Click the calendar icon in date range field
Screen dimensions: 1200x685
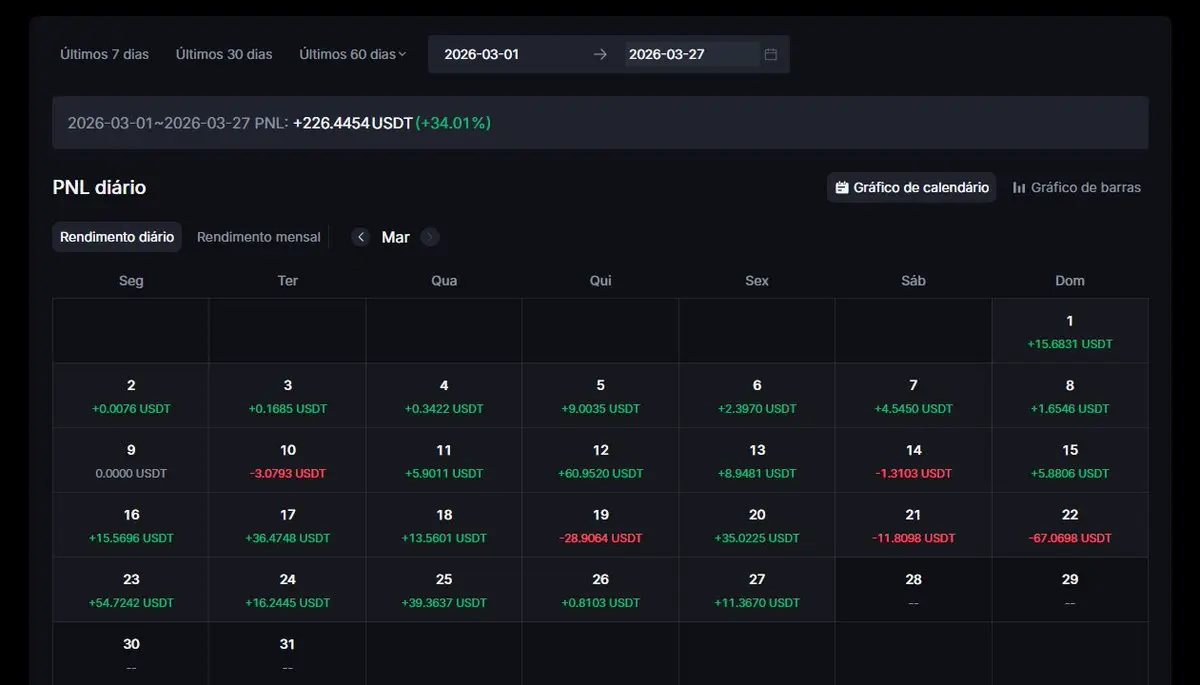point(770,54)
